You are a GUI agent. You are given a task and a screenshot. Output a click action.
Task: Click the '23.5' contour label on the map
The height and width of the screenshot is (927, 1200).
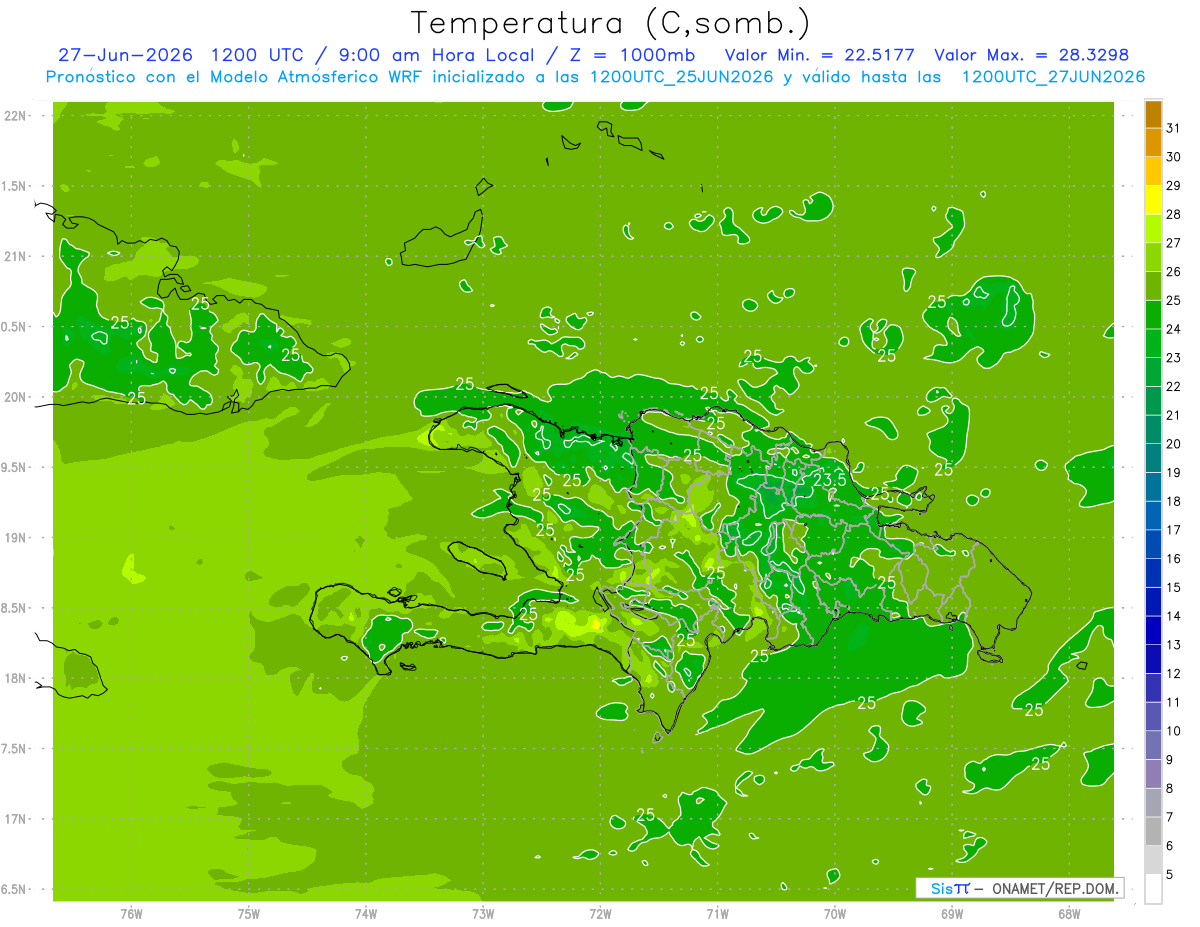829,479
